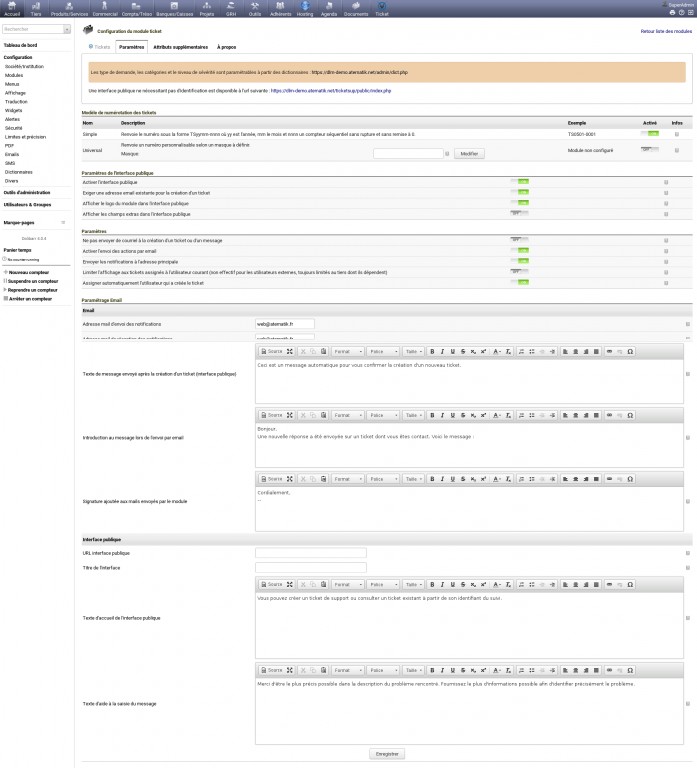Open Police dropdown in signature editor
The width and height of the screenshot is (697, 768).
[x=383, y=479]
